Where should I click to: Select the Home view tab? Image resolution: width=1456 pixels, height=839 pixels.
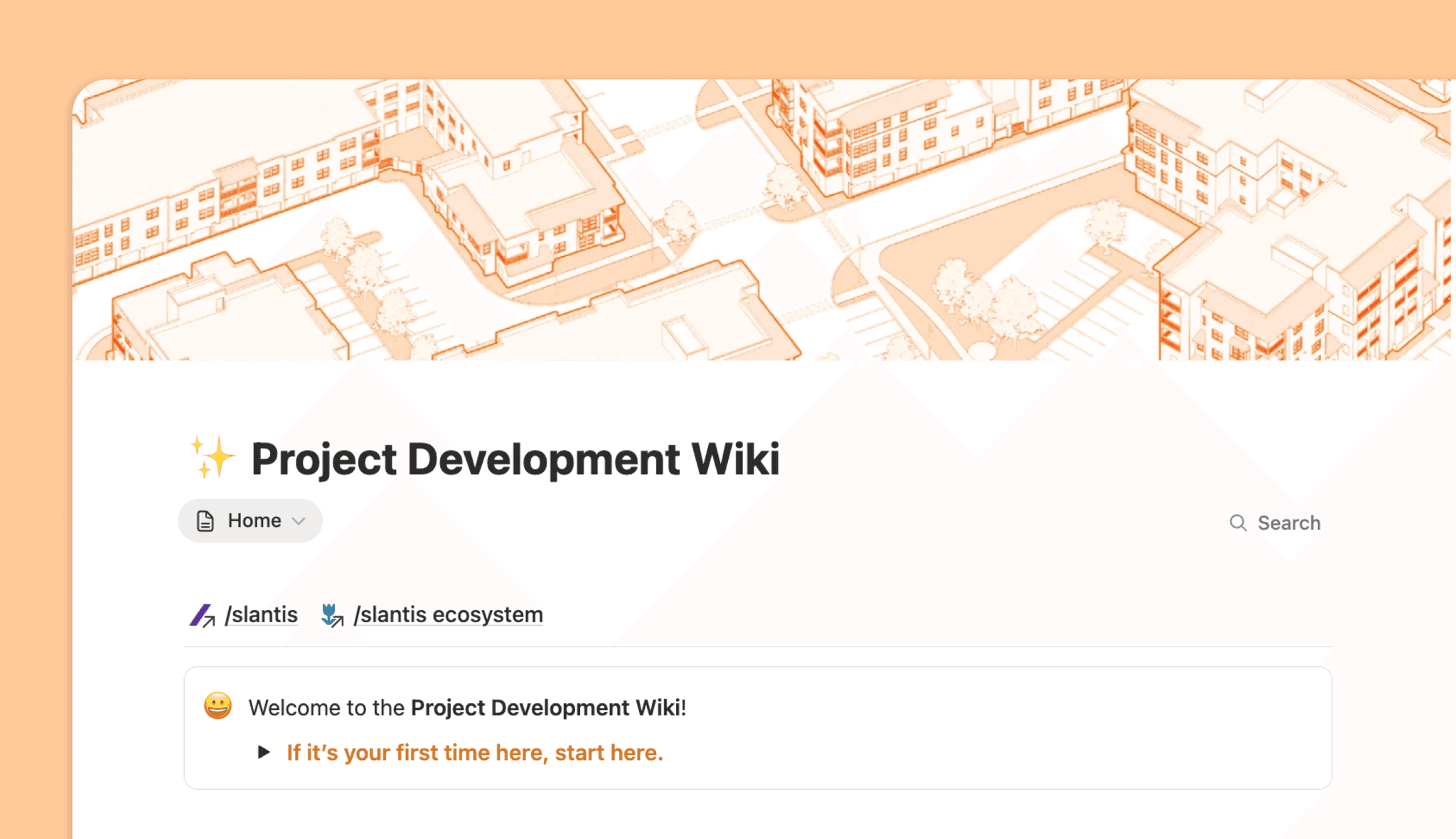point(254,521)
